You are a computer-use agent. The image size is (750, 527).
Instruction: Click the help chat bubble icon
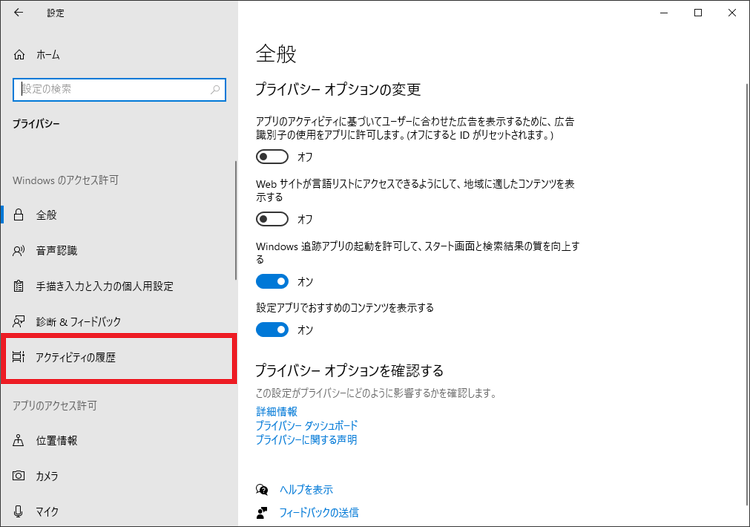(262, 489)
